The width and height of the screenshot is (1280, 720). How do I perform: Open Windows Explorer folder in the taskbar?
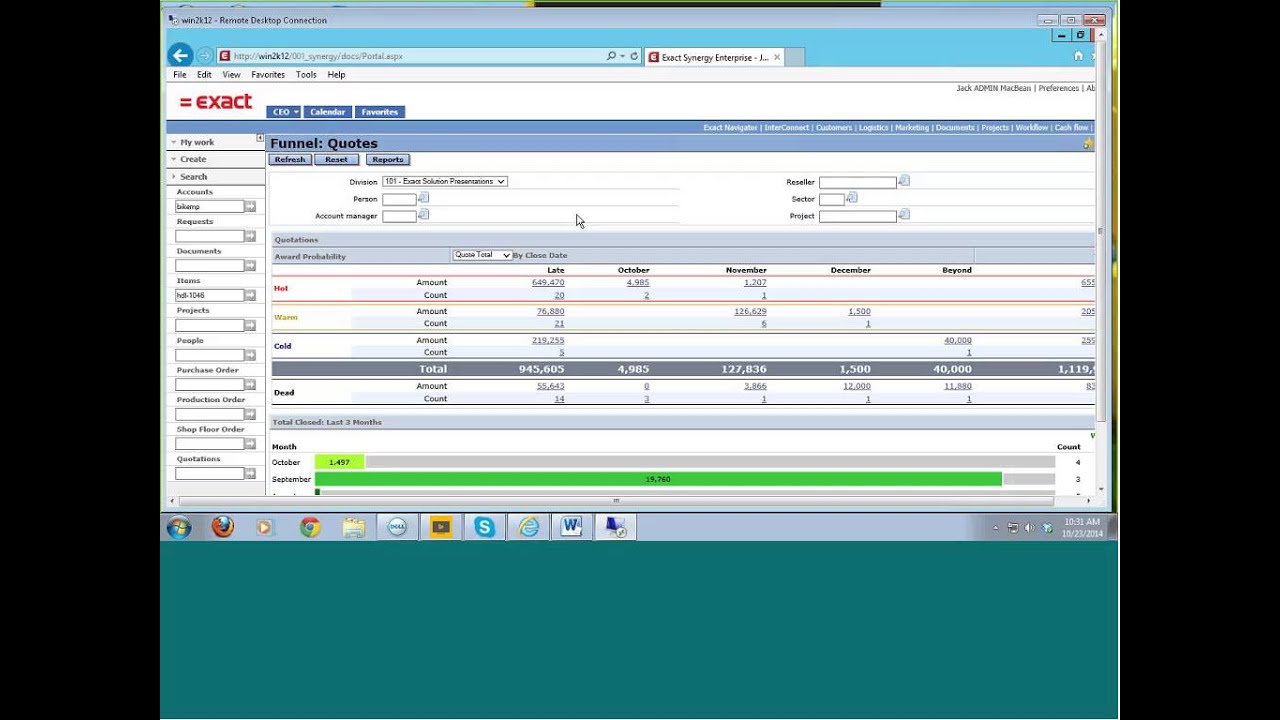(x=353, y=526)
